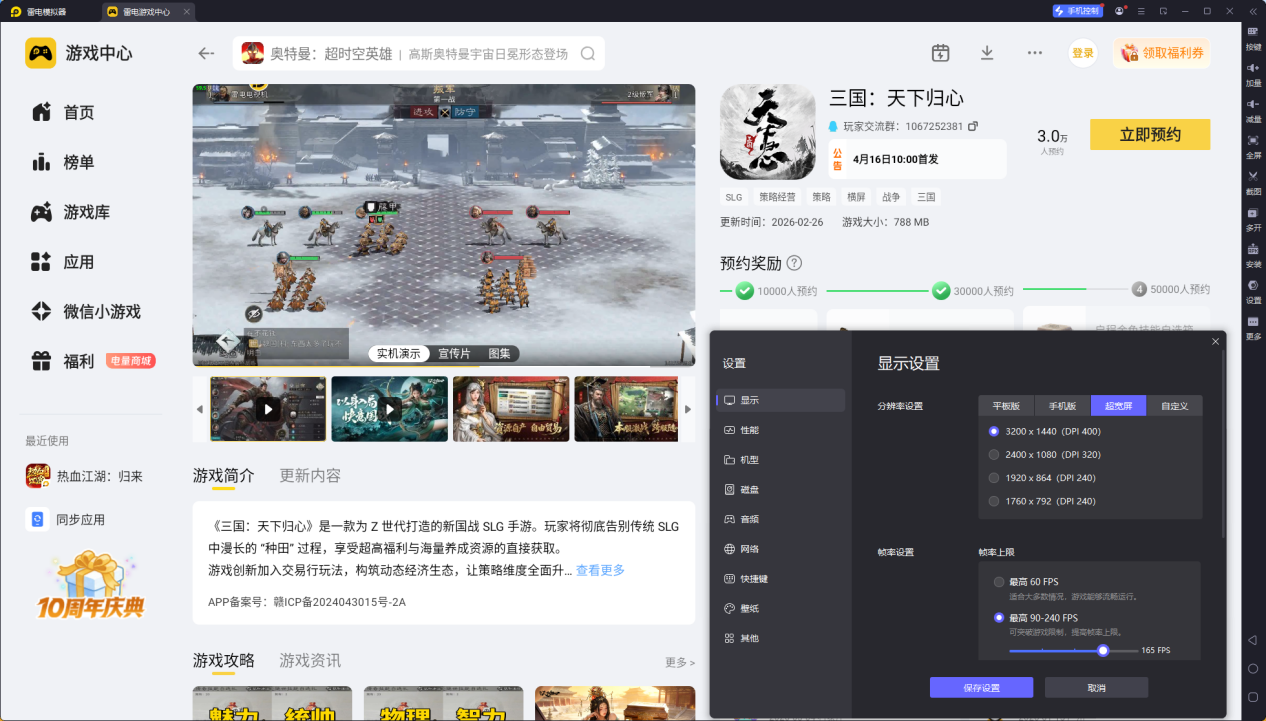Select 2400 x 1080 (DPI 320) resolution

994,454
